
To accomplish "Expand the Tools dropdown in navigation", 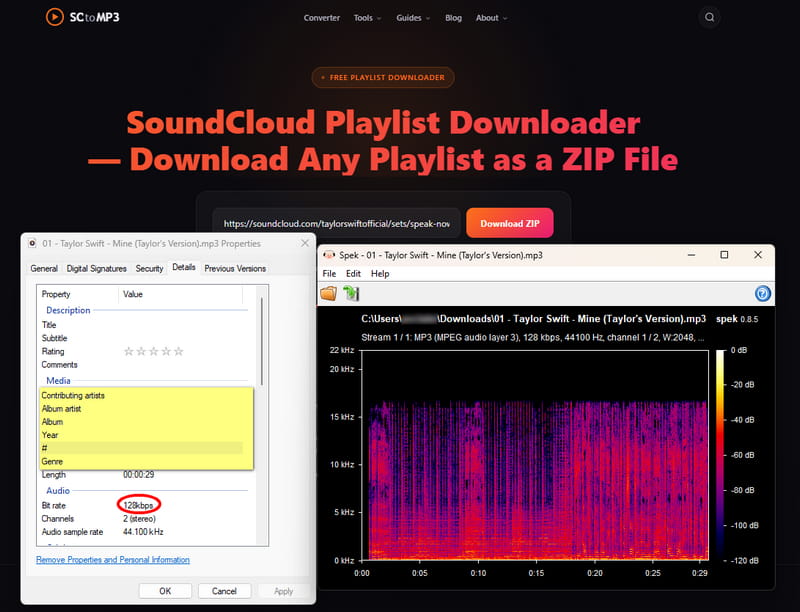I will coord(367,18).
